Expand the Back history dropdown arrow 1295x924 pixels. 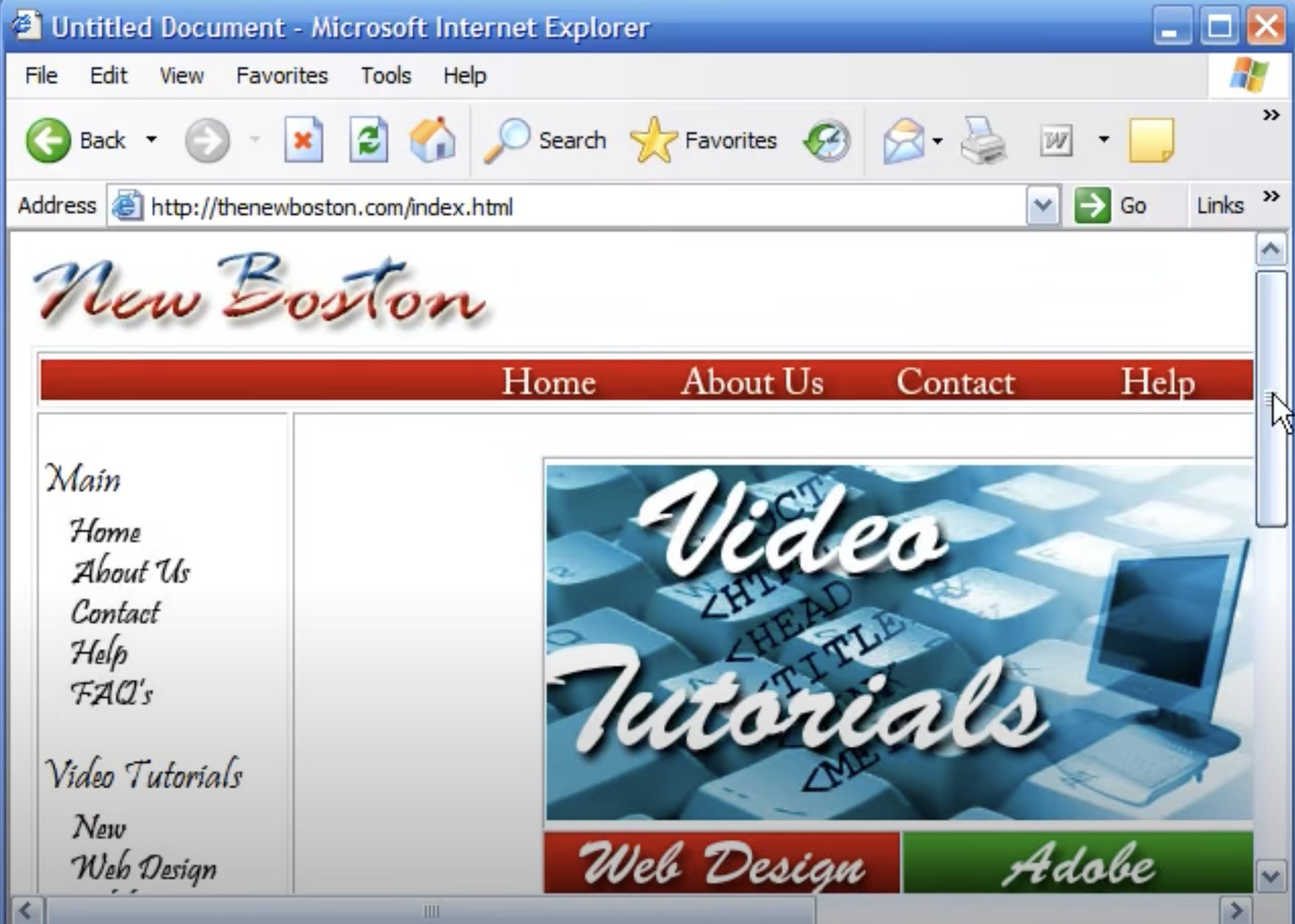[151, 139]
